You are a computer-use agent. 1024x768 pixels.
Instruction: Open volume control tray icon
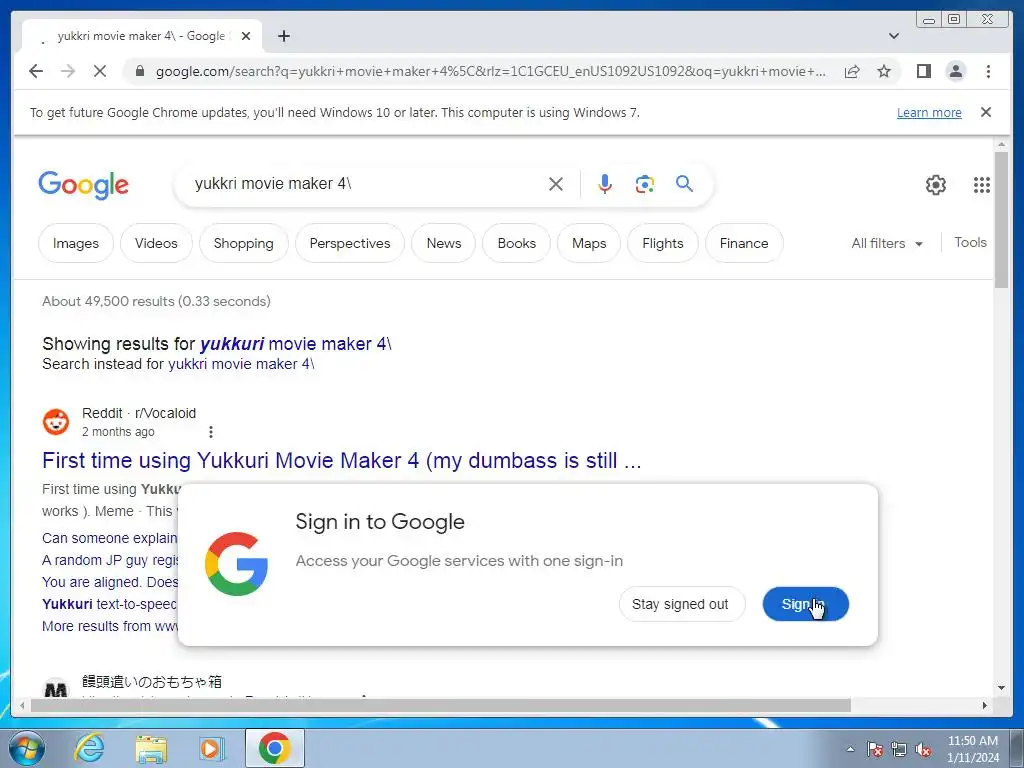[x=923, y=749]
